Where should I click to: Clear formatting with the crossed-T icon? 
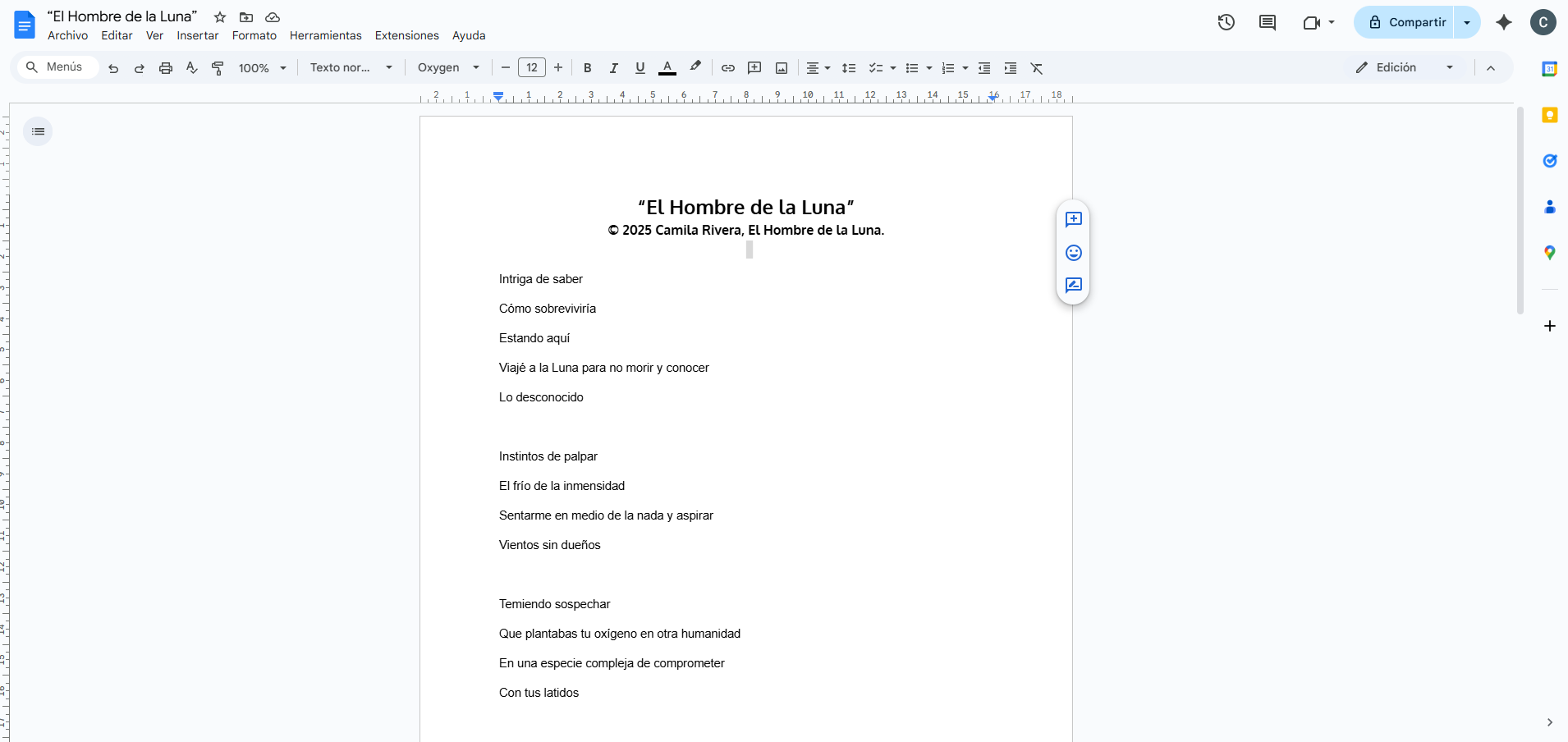coord(1037,68)
